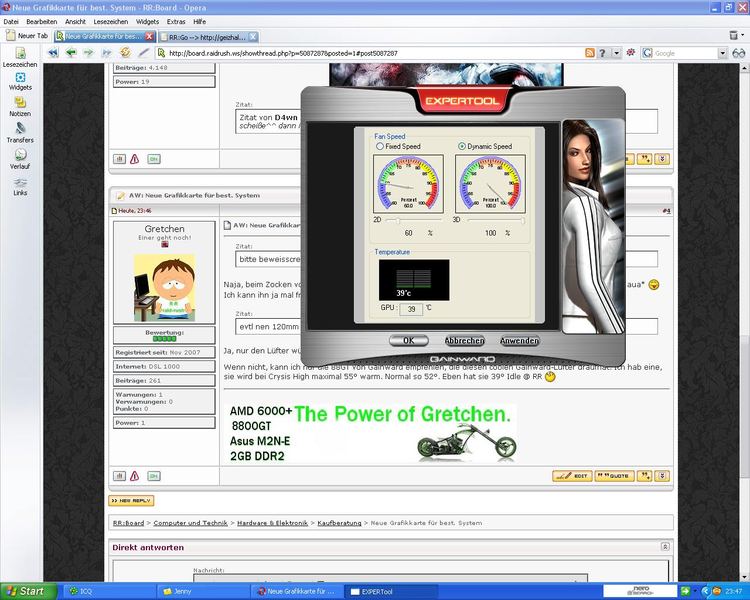Click the wand (pencil) toolbar icon
The height and width of the screenshot is (600, 750).
tap(143, 53)
